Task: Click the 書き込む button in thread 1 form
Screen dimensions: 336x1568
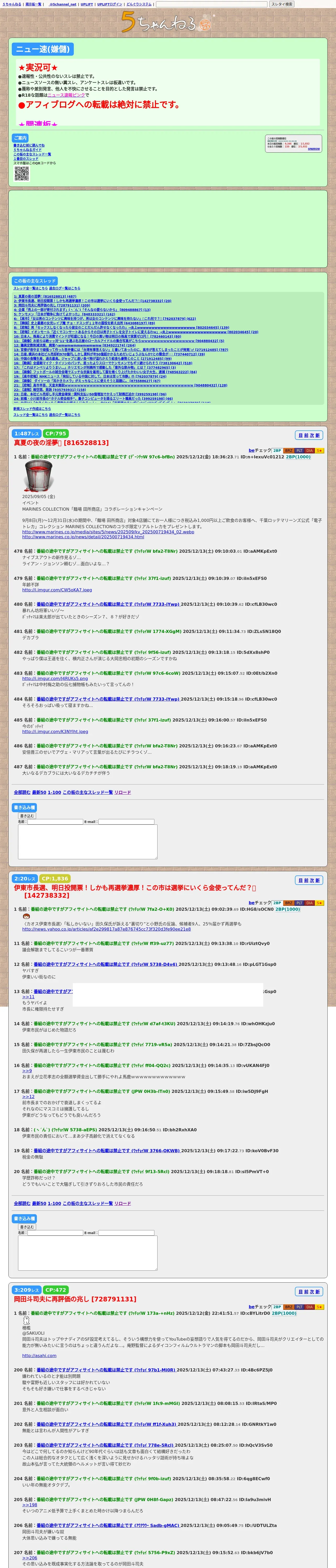Action: click(x=27, y=816)
